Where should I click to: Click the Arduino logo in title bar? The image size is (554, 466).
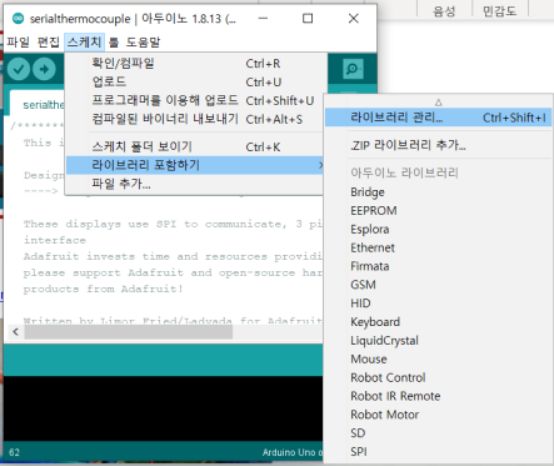coord(18,18)
